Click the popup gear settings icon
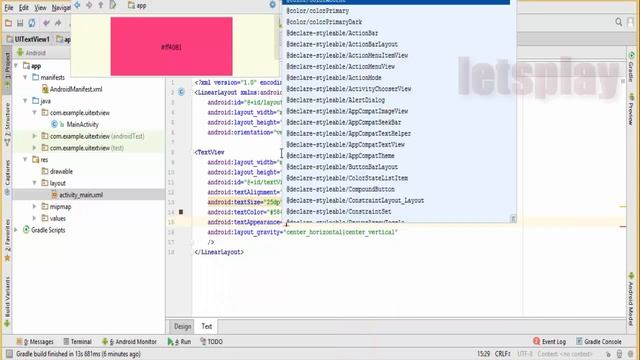This screenshot has width=640, height=360. 272,5
